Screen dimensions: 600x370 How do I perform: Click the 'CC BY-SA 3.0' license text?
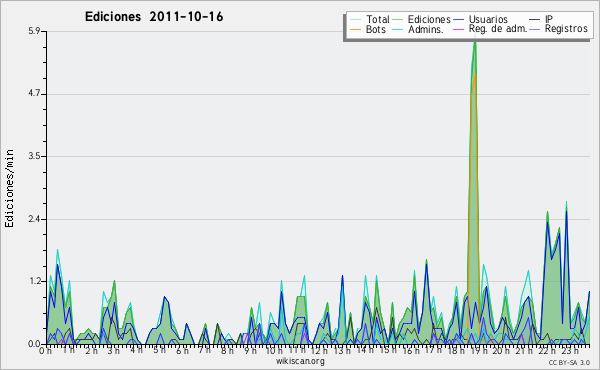pos(569,362)
